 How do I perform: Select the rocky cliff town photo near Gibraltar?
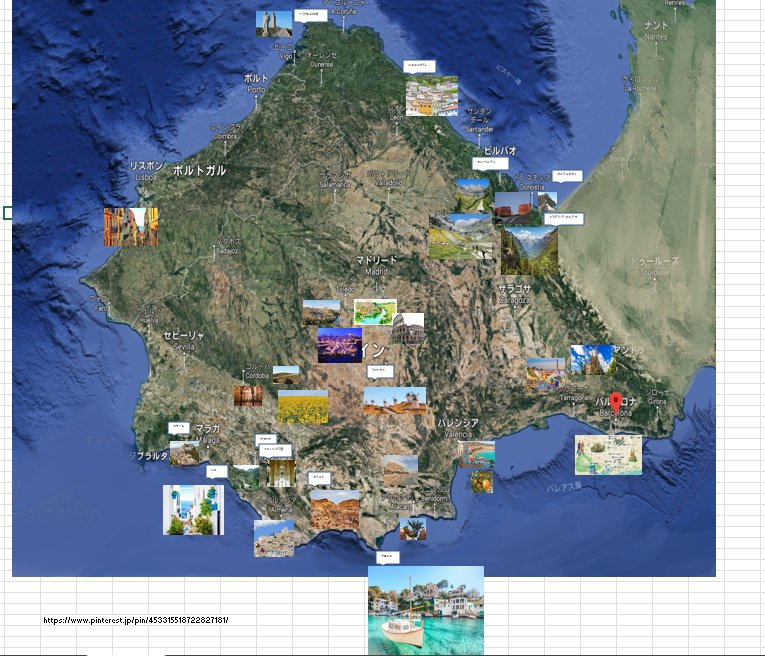click(184, 454)
